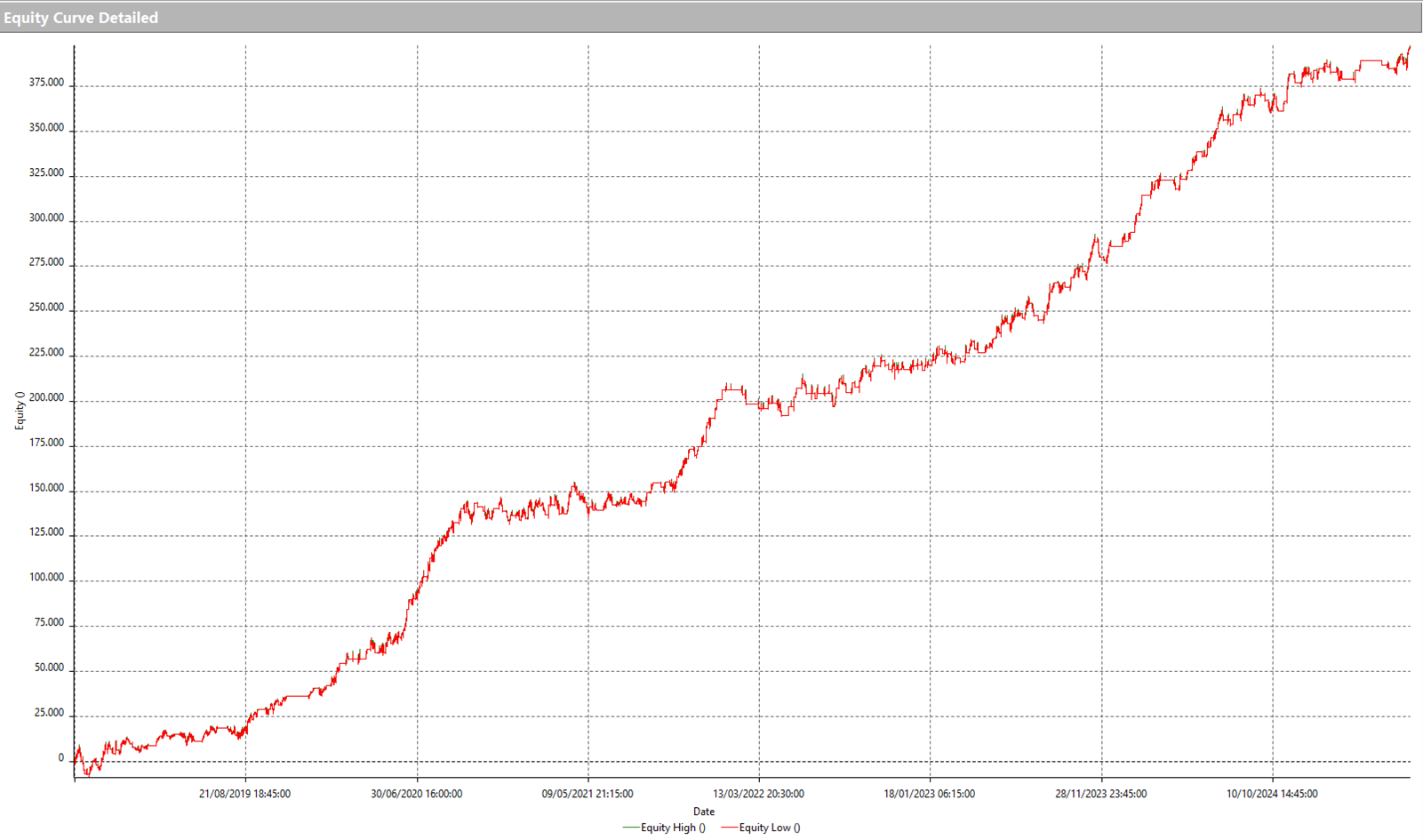Select the 50.000 y-axis value label

tap(49, 668)
